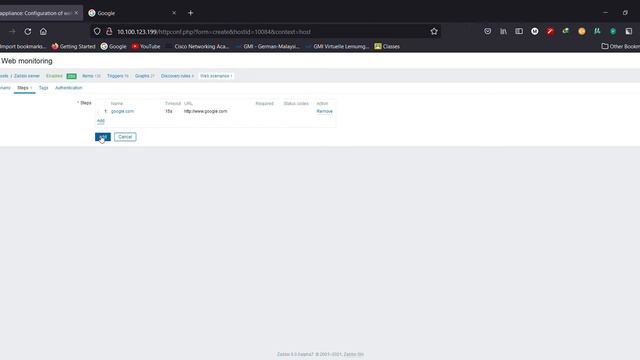
Task: Click the rightmost square toolbar icon
Action: click(x=629, y=31)
